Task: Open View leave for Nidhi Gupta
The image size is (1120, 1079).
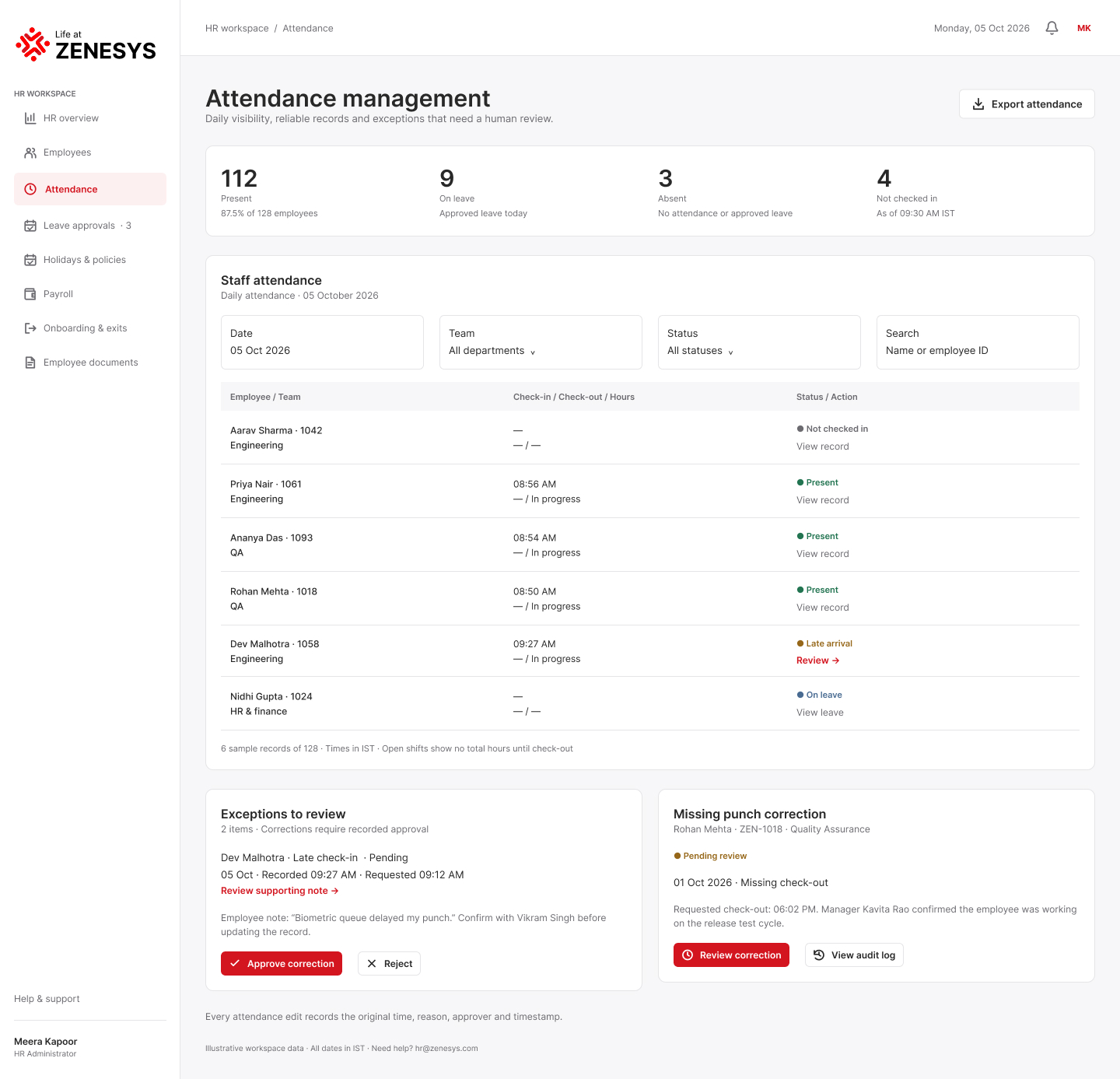Action: click(820, 713)
